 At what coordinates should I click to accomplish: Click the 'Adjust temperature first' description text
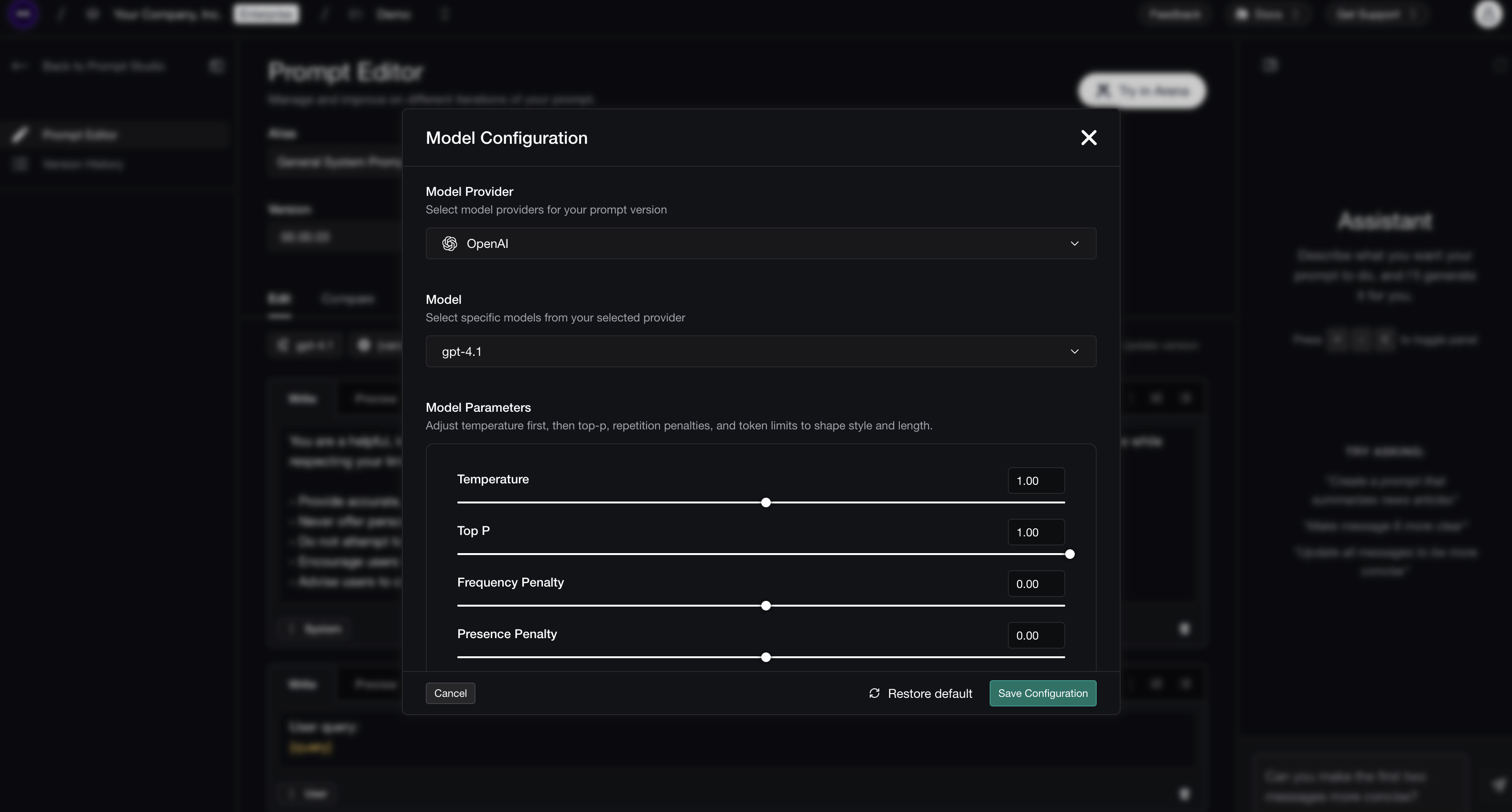pyautogui.click(x=679, y=426)
